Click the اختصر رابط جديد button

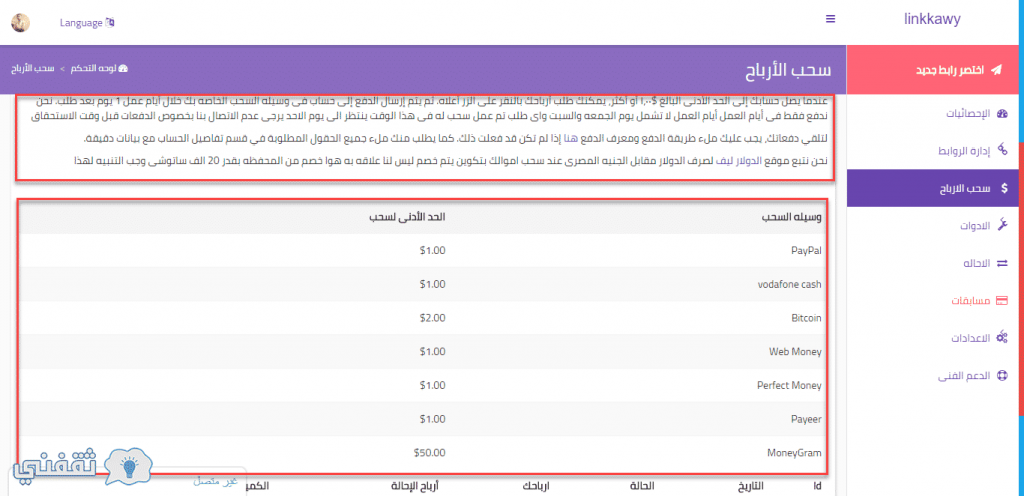tap(935, 69)
